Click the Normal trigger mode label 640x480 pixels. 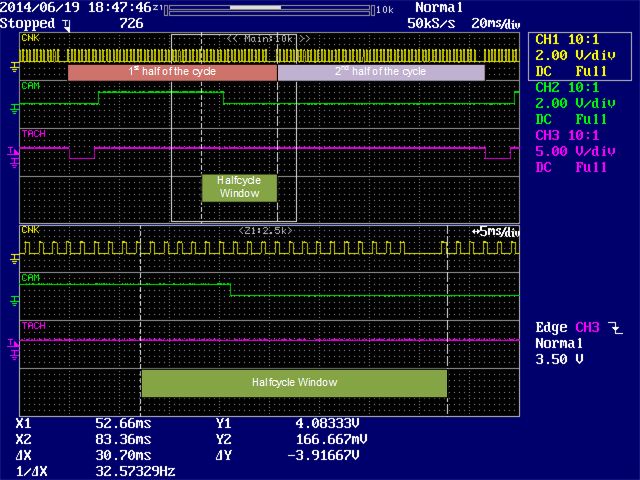click(x=559, y=343)
